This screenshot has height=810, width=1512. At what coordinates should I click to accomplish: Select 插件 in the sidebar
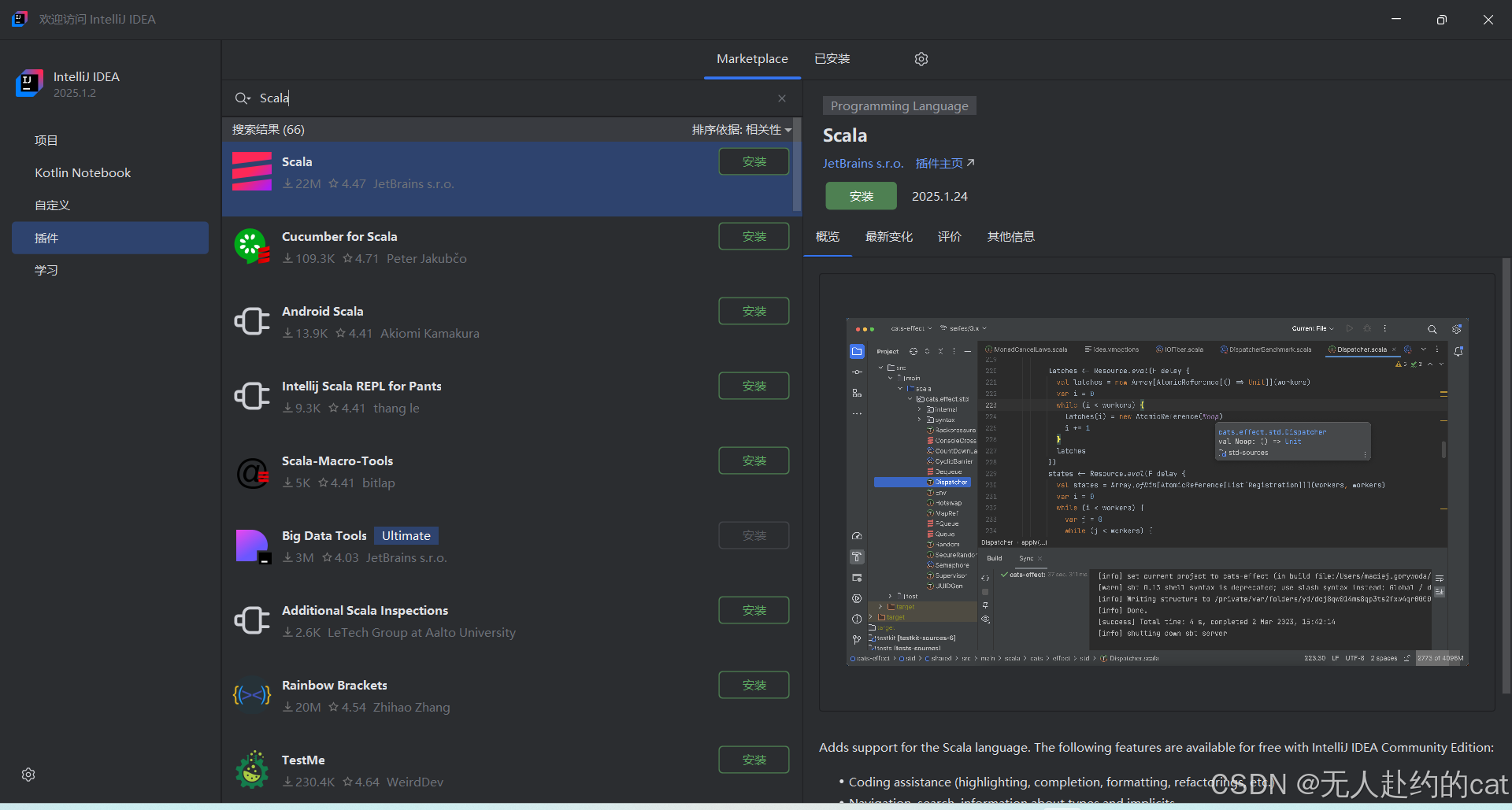pyautogui.click(x=110, y=238)
